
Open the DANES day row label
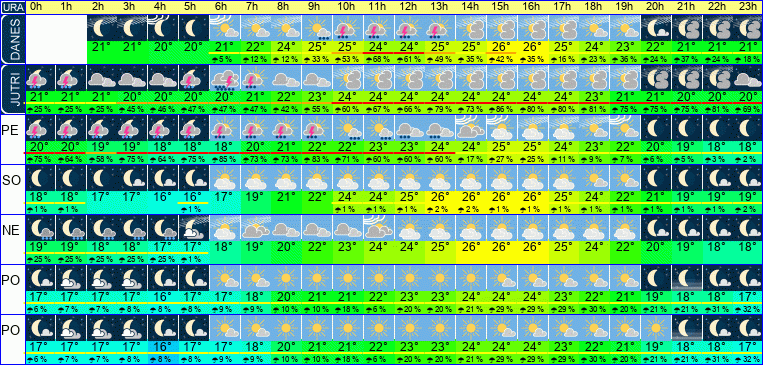[x=12, y=39]
